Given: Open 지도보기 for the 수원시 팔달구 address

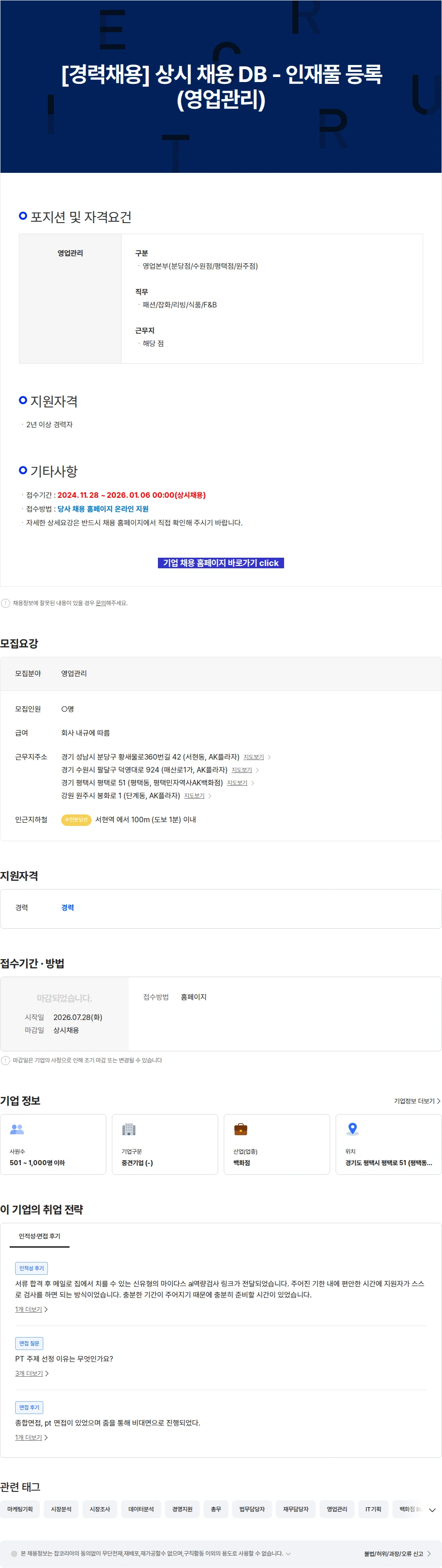Looking at the screenshot, I should tap(241, 770).
